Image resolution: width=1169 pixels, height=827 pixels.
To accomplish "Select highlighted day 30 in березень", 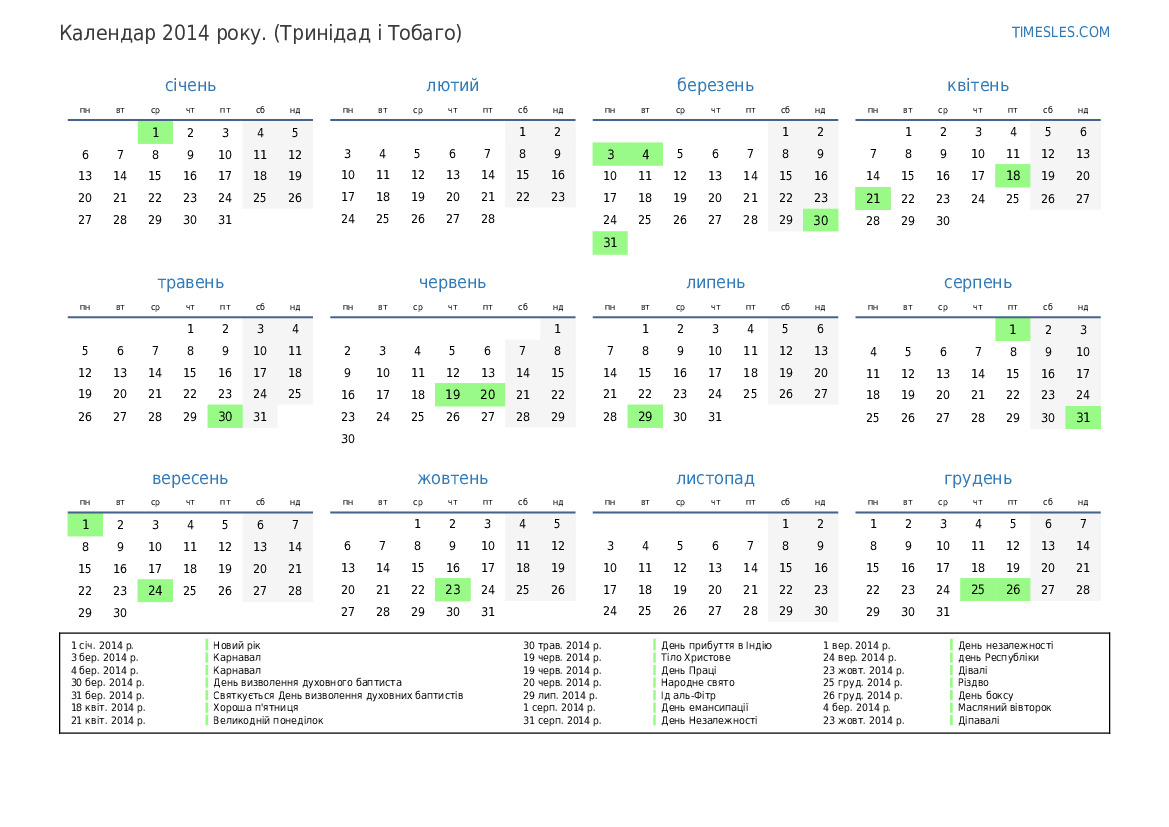I will click(x=820, y=220).
